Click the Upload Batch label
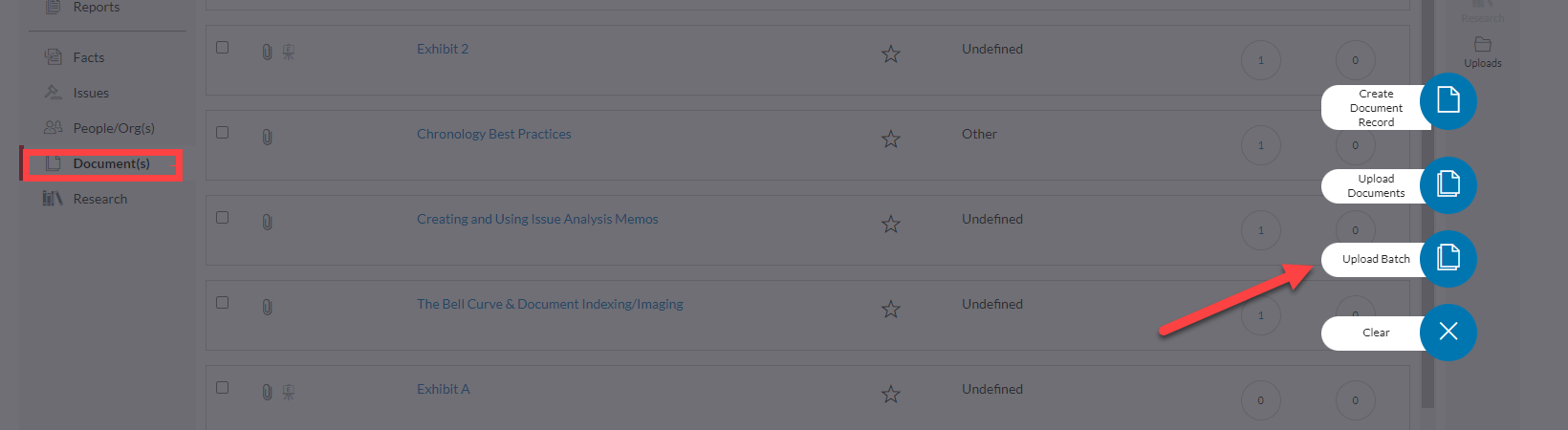The image size is (1568, 430). (1375, 259)
